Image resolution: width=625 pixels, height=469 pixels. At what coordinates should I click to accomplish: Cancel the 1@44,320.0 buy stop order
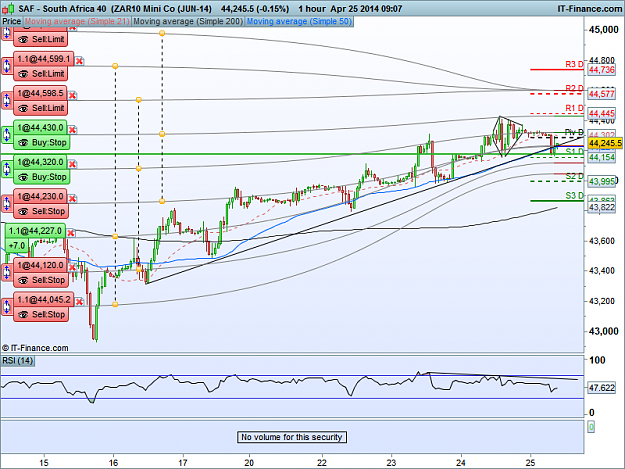72,164
